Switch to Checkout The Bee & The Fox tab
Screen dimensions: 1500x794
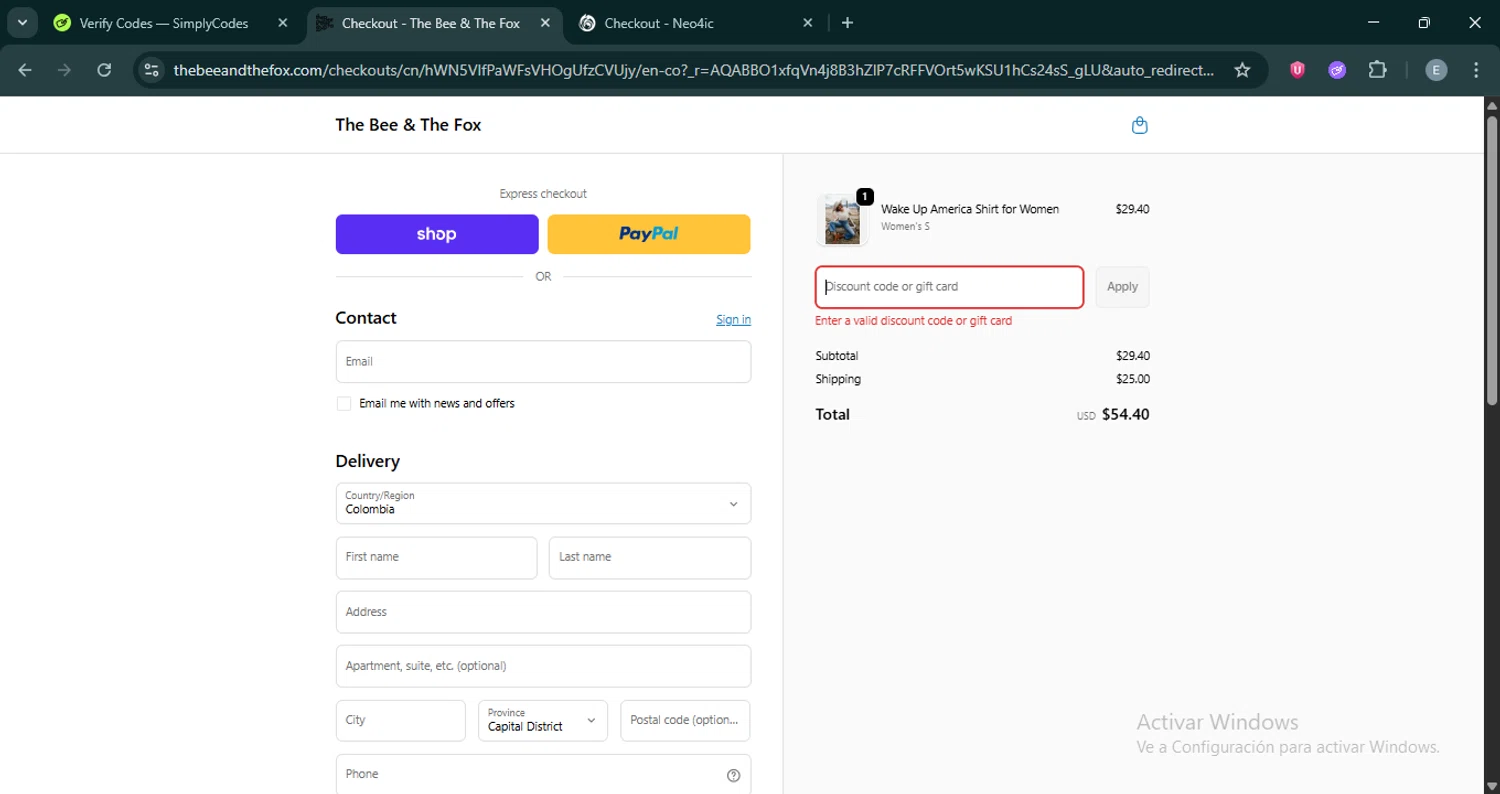pyautogui.click(x=433, y=23)
